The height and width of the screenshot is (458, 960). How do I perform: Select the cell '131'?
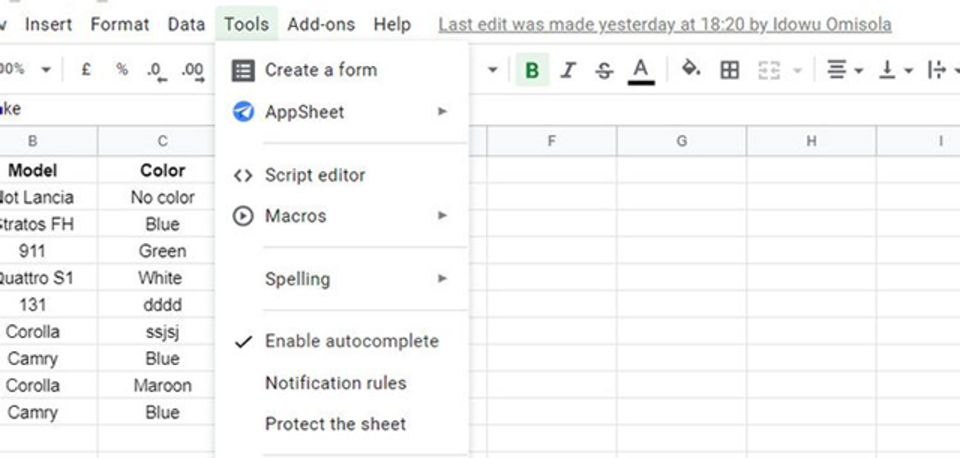(x=48, y=305)
